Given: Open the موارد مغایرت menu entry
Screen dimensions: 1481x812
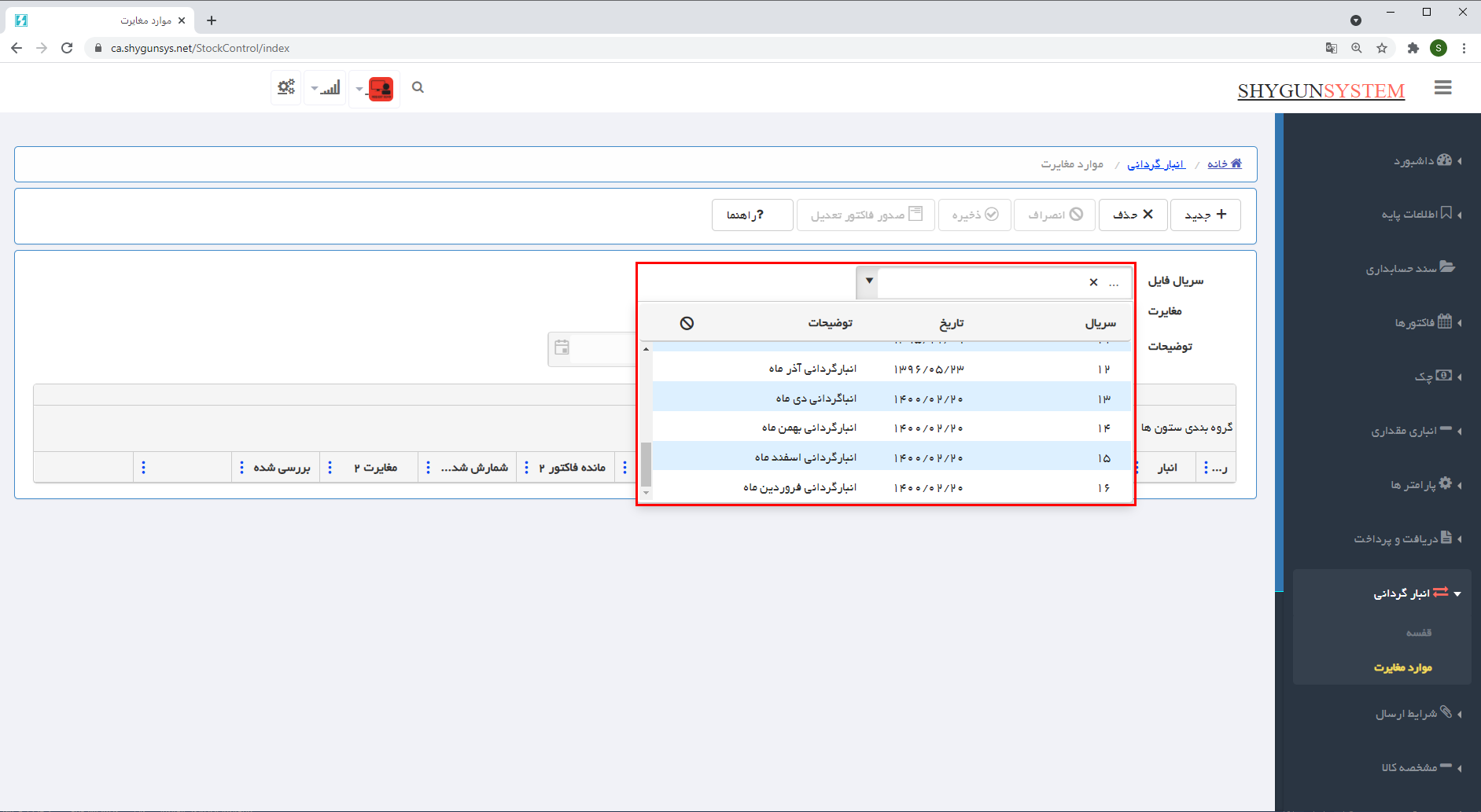Looking at the screenshot, I should tap(1403, 667).
